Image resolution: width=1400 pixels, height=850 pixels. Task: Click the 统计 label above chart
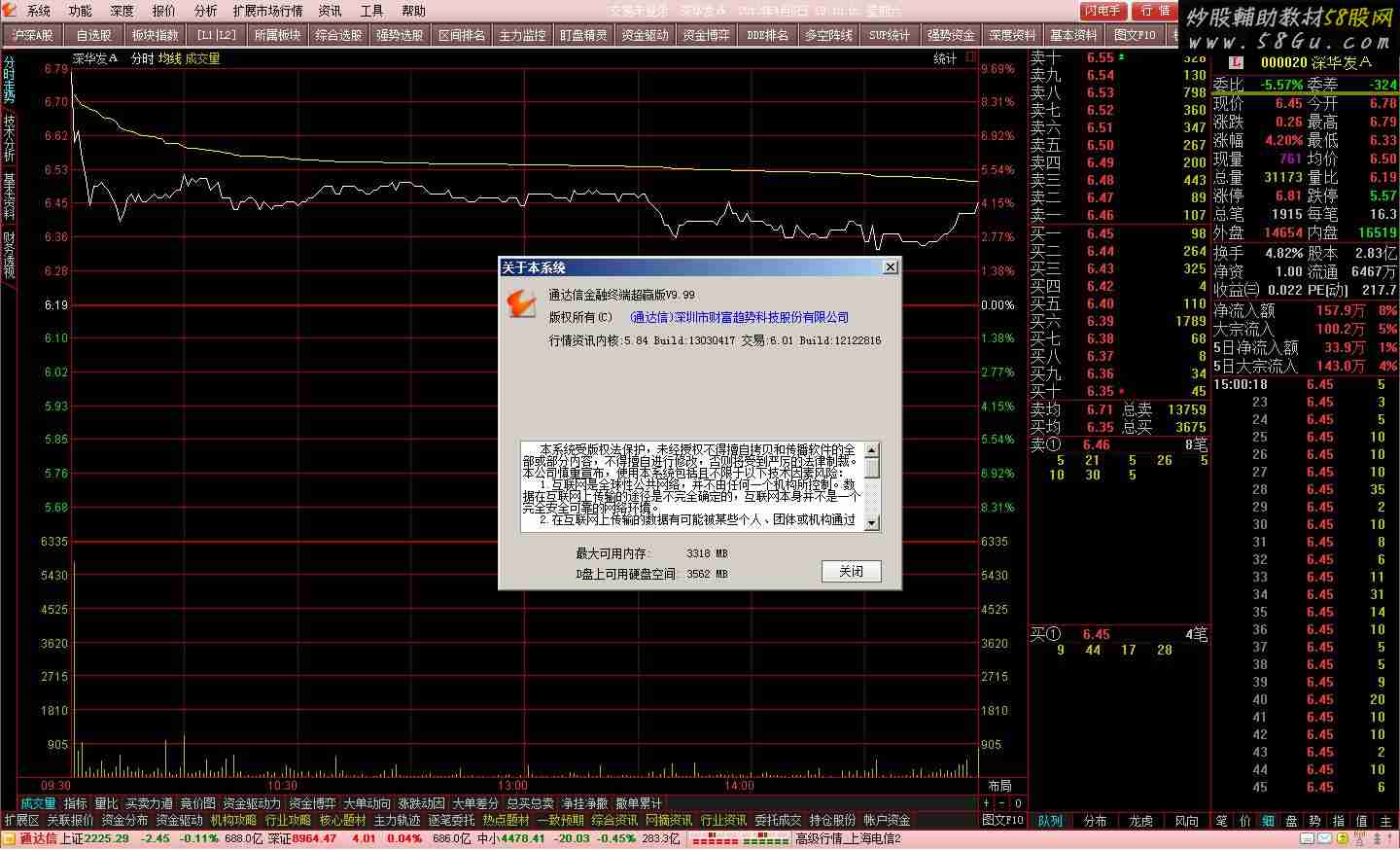click(945, 58)
